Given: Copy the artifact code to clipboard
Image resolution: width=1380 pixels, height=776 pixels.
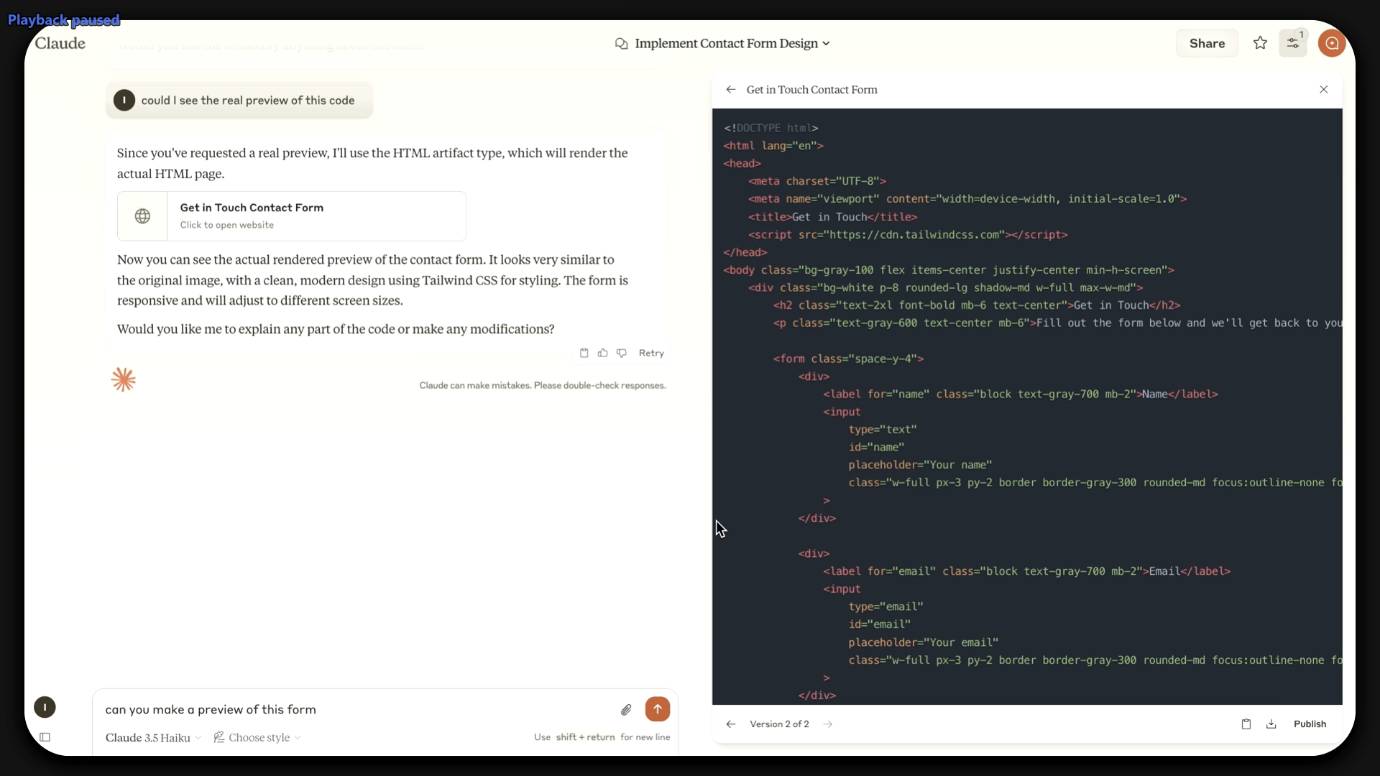Looking at the screenshot, I should [x=1246, y=724].
